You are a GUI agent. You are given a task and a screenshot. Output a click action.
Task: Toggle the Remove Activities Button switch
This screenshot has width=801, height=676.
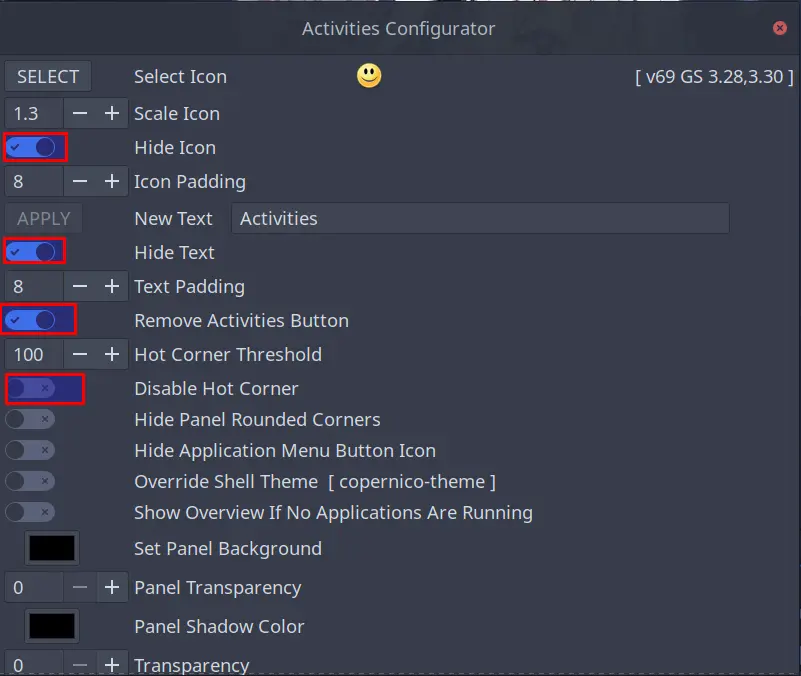(30, 320)
